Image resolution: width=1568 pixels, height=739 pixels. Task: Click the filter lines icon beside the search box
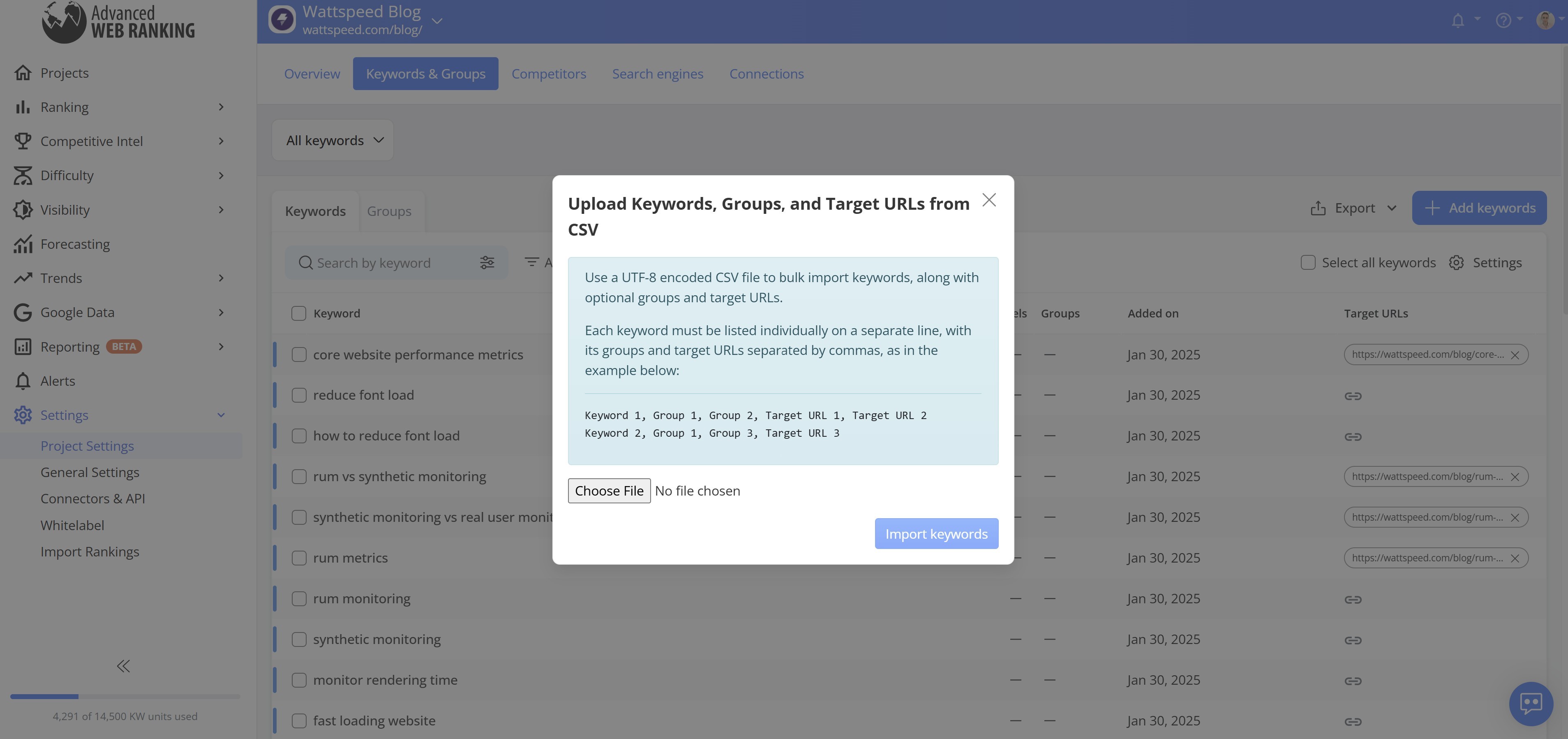tap(531, 262)
